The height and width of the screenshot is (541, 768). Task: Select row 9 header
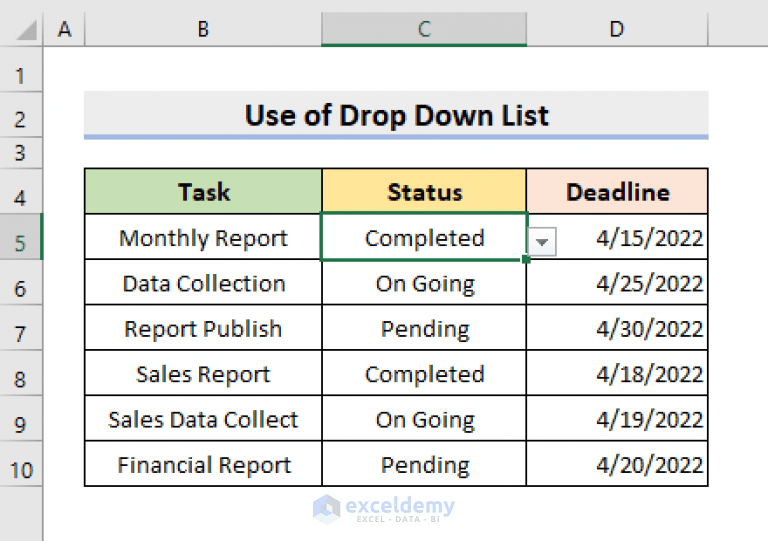(21, 418)
